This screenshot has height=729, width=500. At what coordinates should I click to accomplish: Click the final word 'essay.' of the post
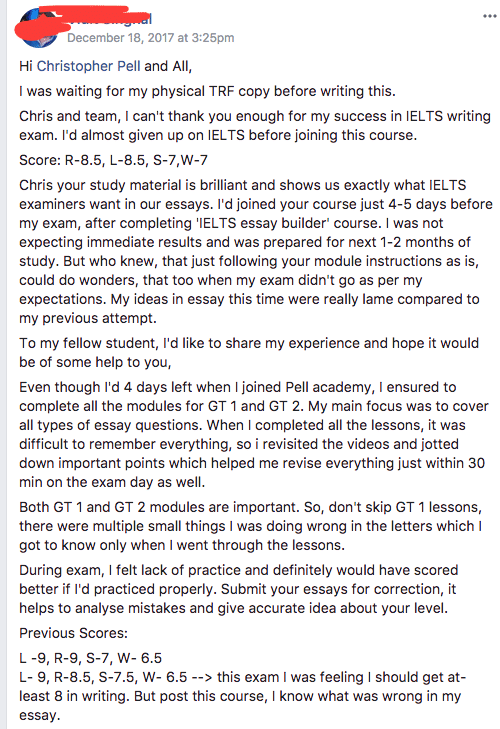point(40,715)
